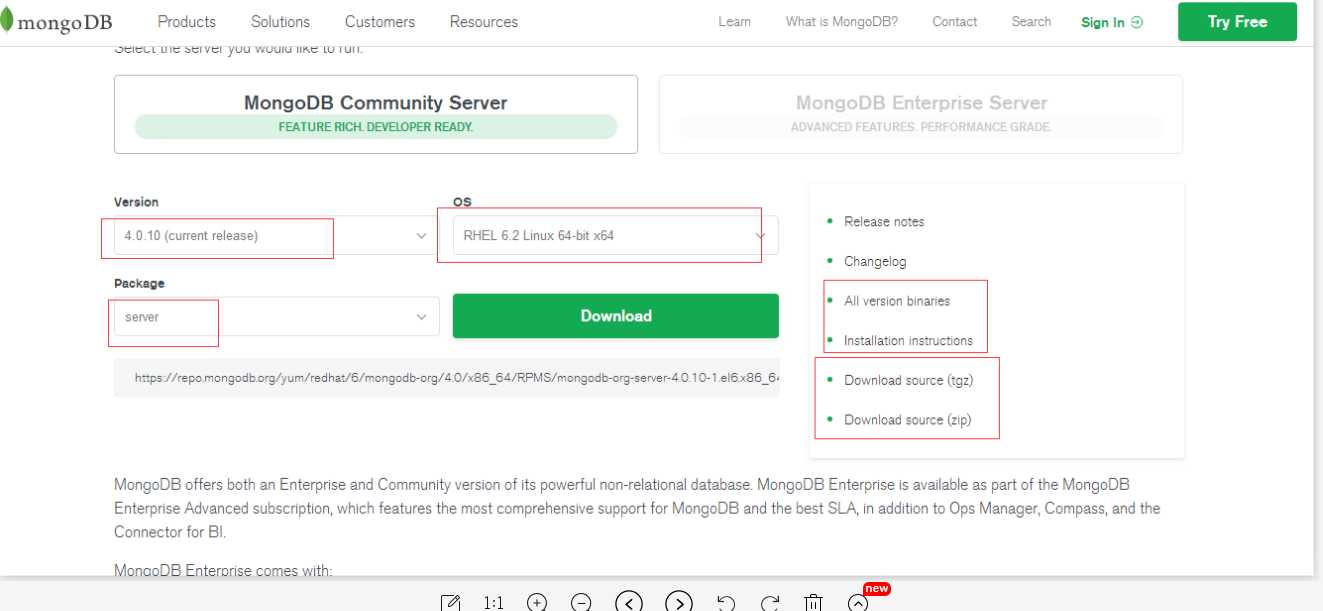This screenshot has width=1323, height=611.
Task: Set image to 1:1 actual size
Action: (x=494, y=602)
